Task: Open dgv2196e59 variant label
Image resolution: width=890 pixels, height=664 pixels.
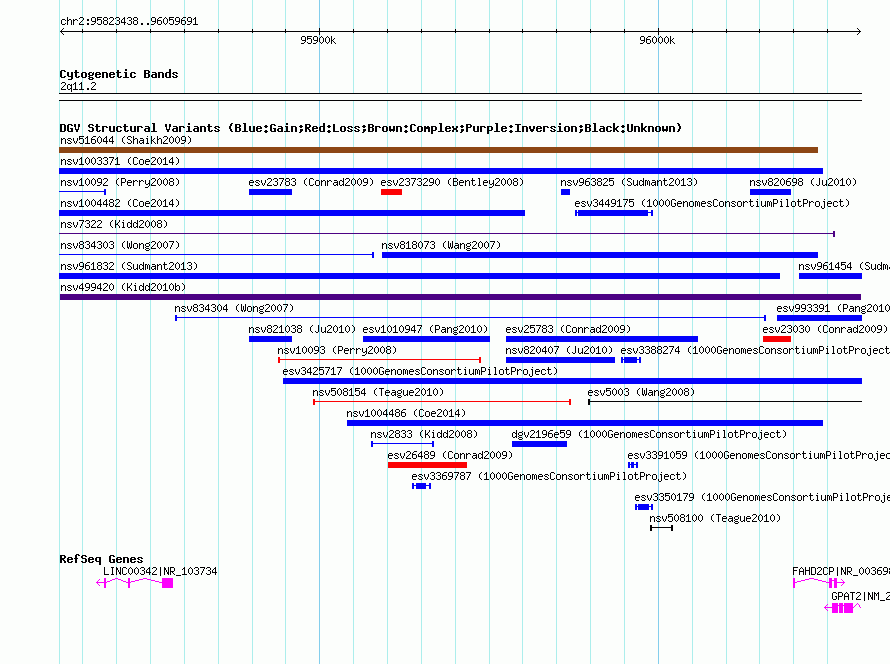Action: [649, 434]
